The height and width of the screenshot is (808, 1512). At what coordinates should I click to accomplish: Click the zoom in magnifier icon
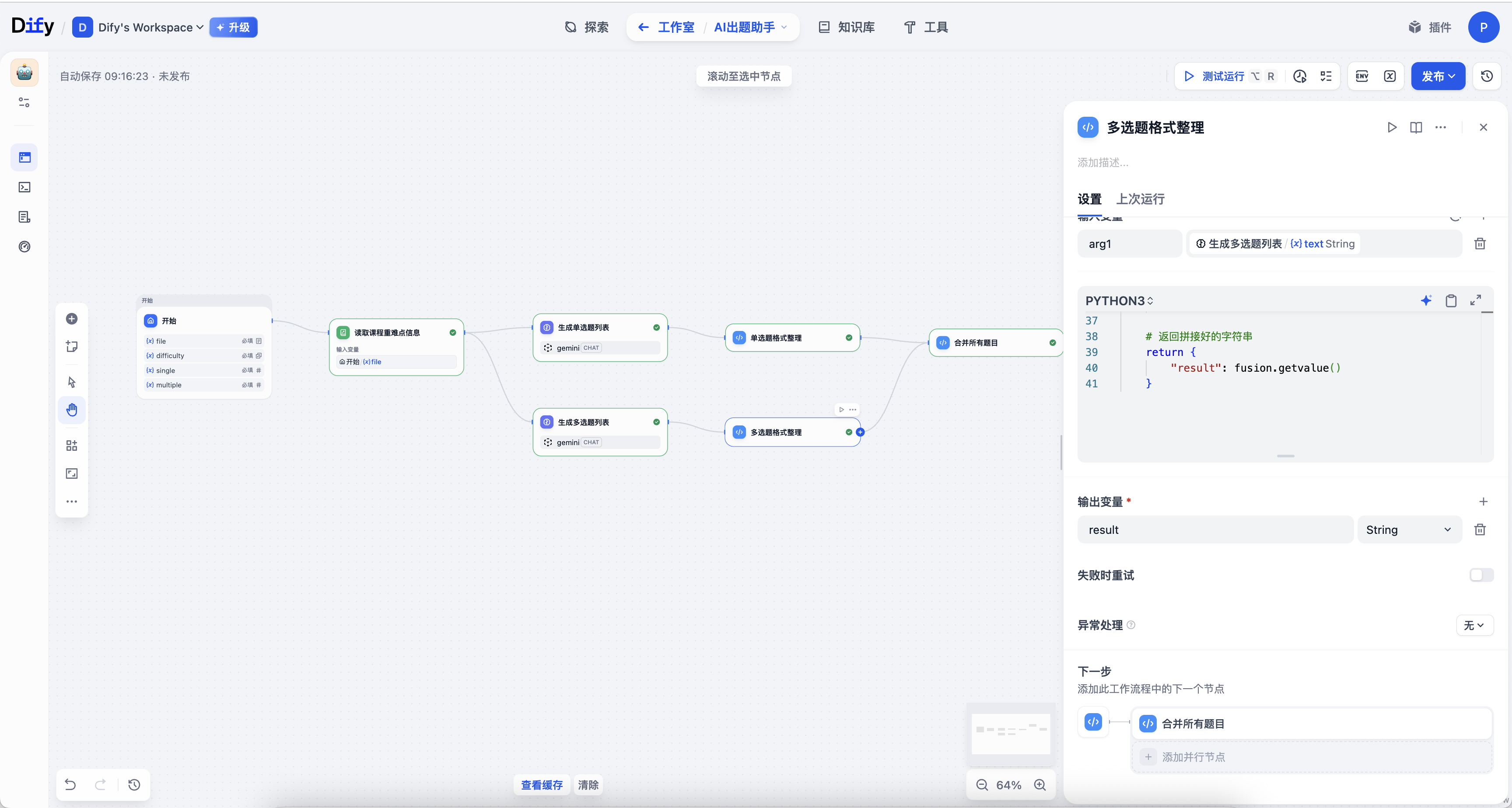tap(1039, 784)
